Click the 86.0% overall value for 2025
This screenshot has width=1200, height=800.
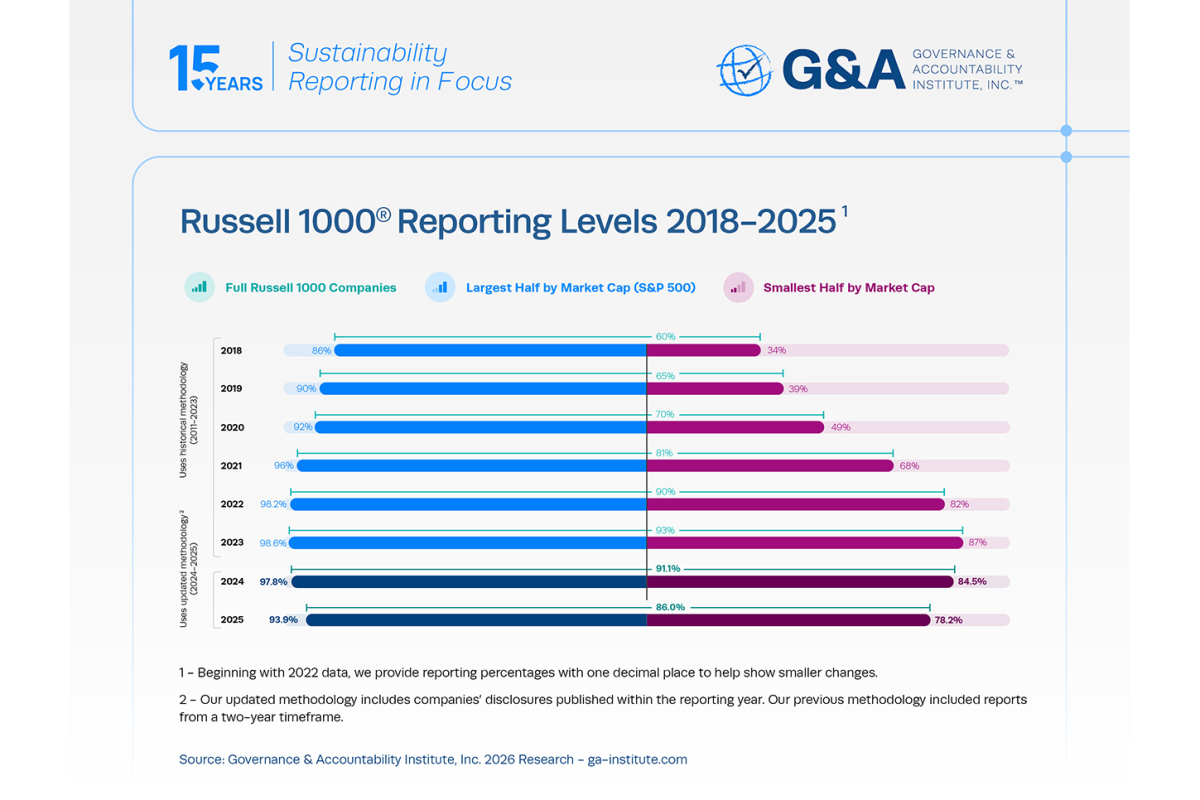tap(670, 607)
